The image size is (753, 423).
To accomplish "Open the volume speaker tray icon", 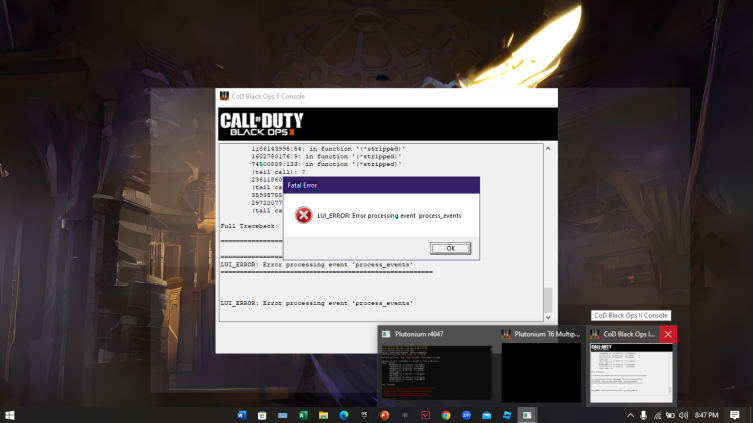I will click(684, 415).
